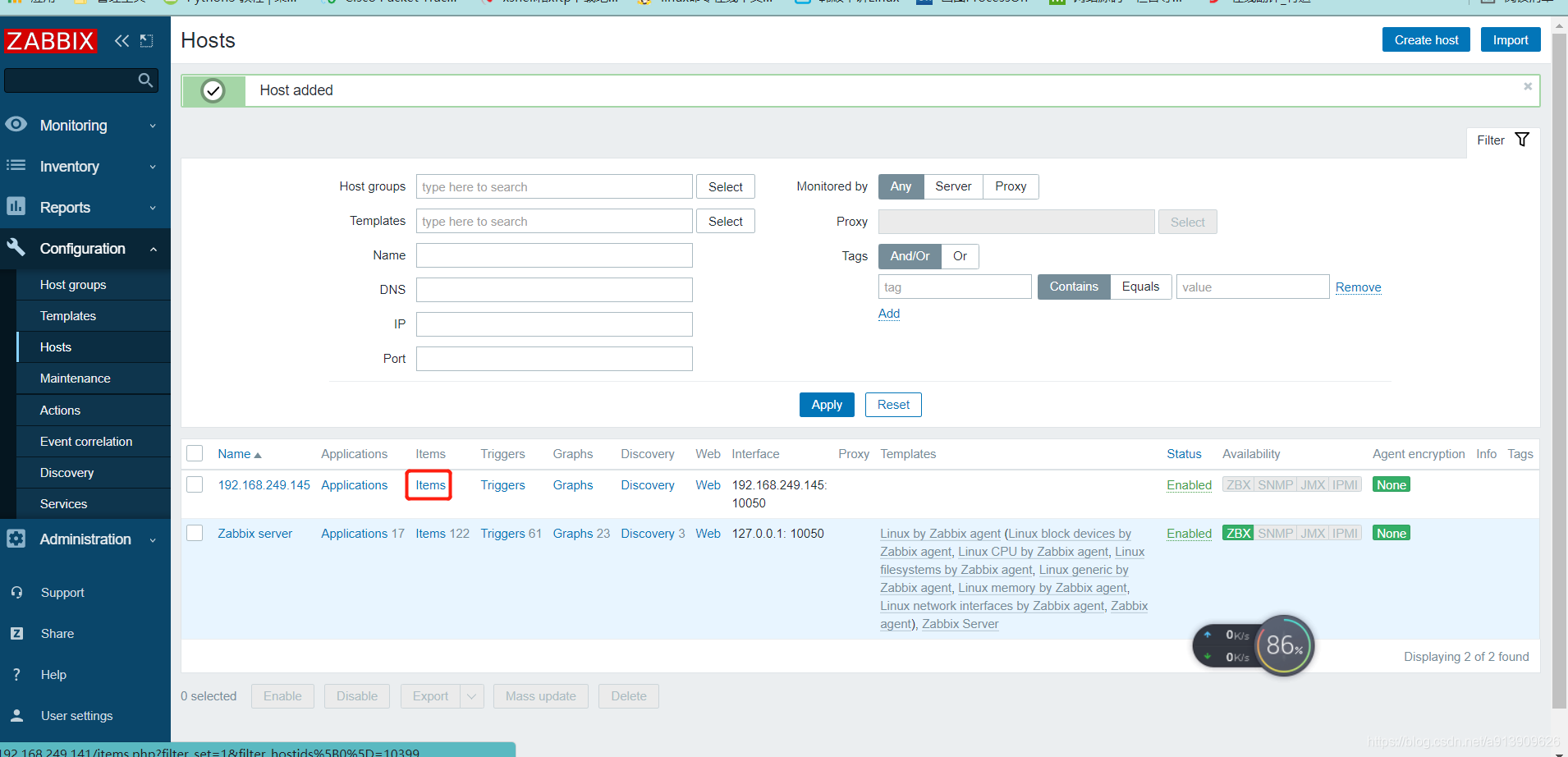This screenshot has width=1568, height=757.
Task: Open Templates in sidebar
Action: coord(94,316)
